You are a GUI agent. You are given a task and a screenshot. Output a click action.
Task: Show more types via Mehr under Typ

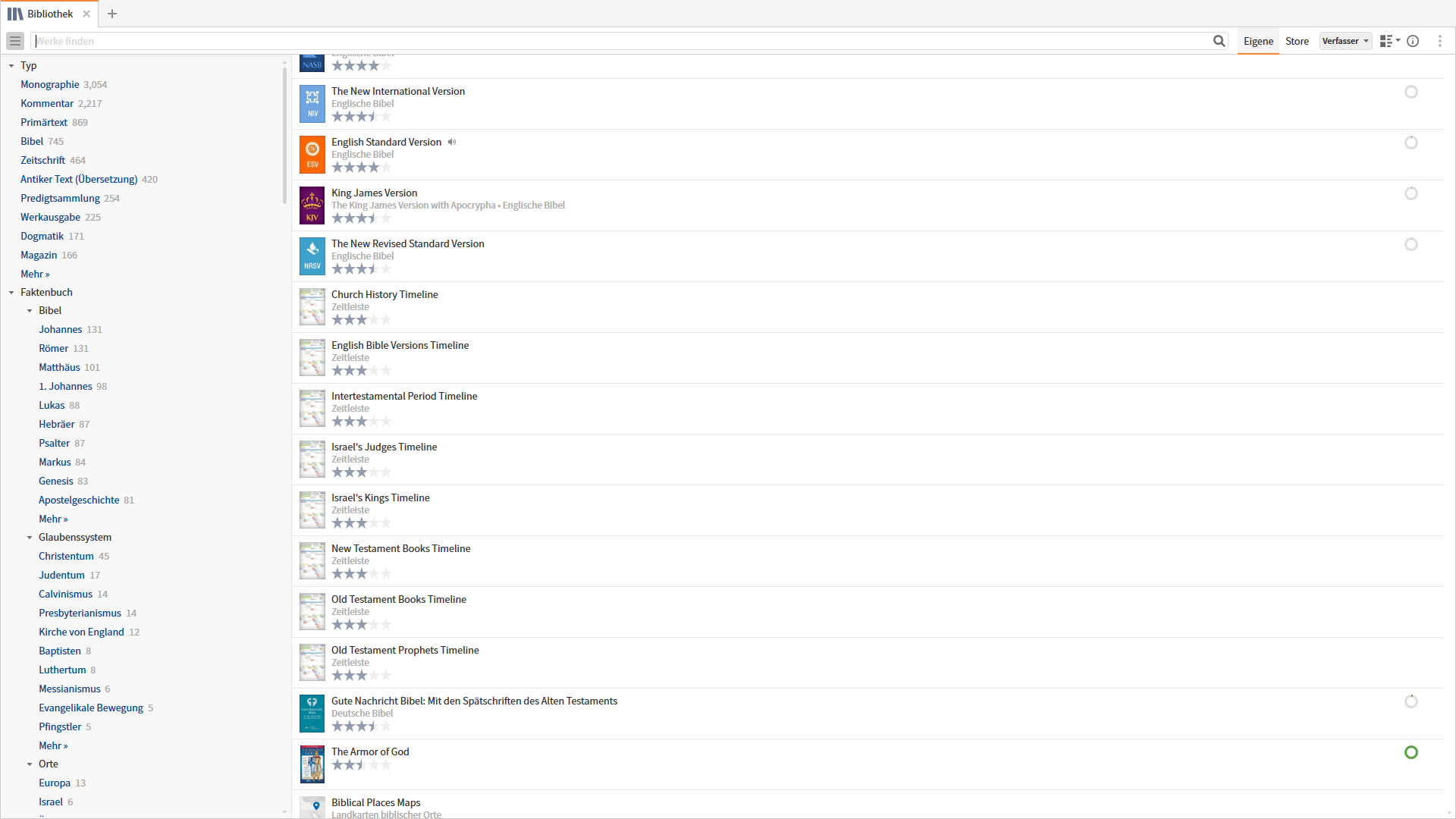coord(35,274)
